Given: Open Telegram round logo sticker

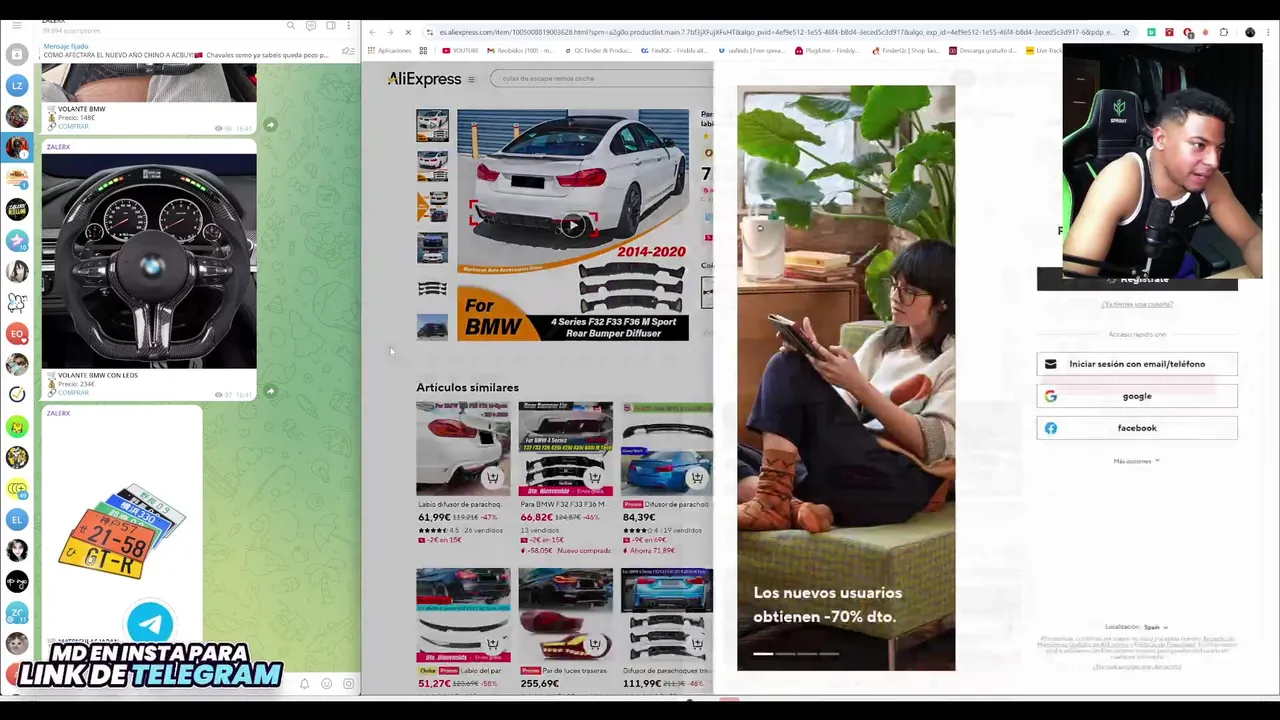Looking at the screenshot, I should point(150,624).
